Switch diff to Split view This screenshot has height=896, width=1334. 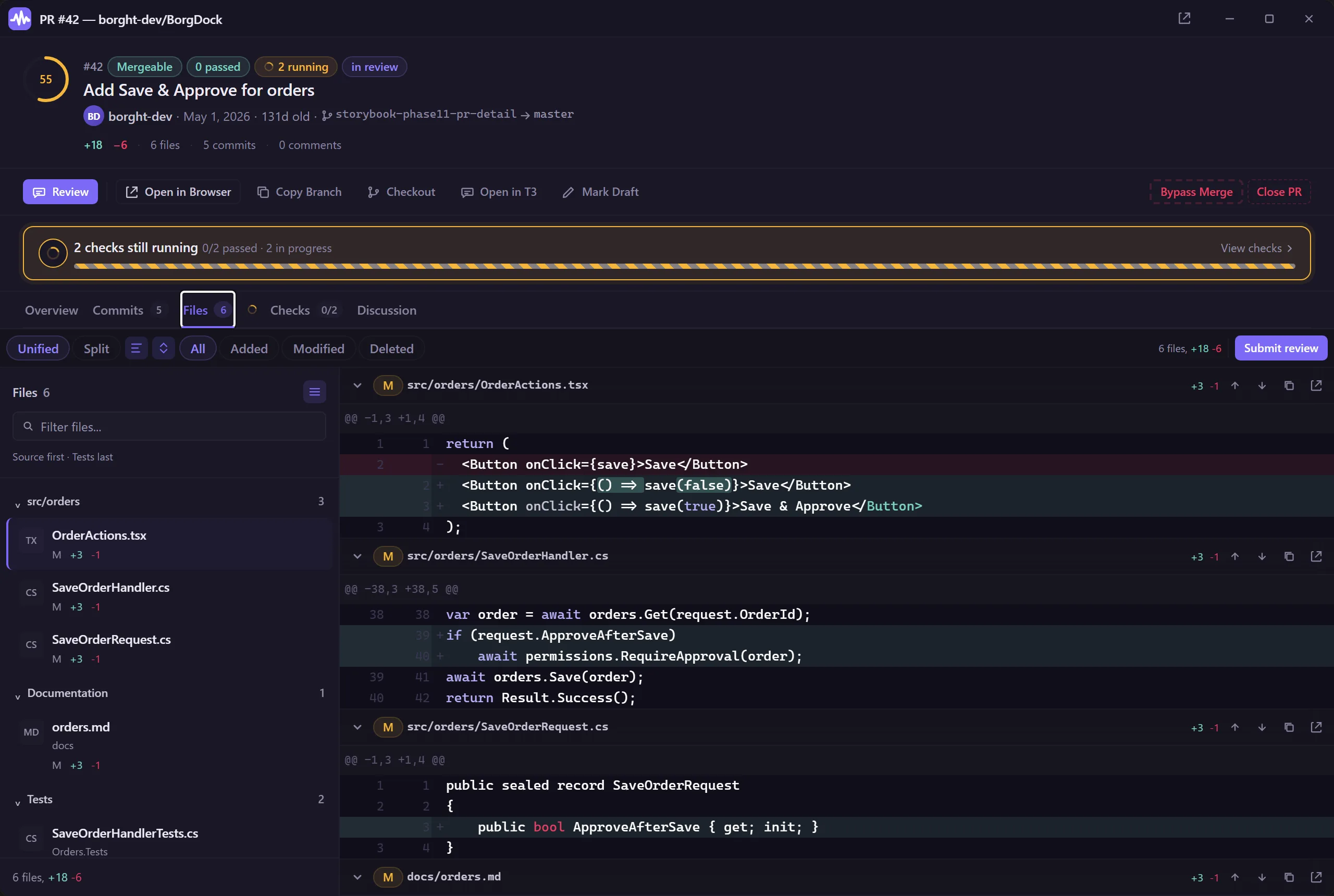[96, 348]
